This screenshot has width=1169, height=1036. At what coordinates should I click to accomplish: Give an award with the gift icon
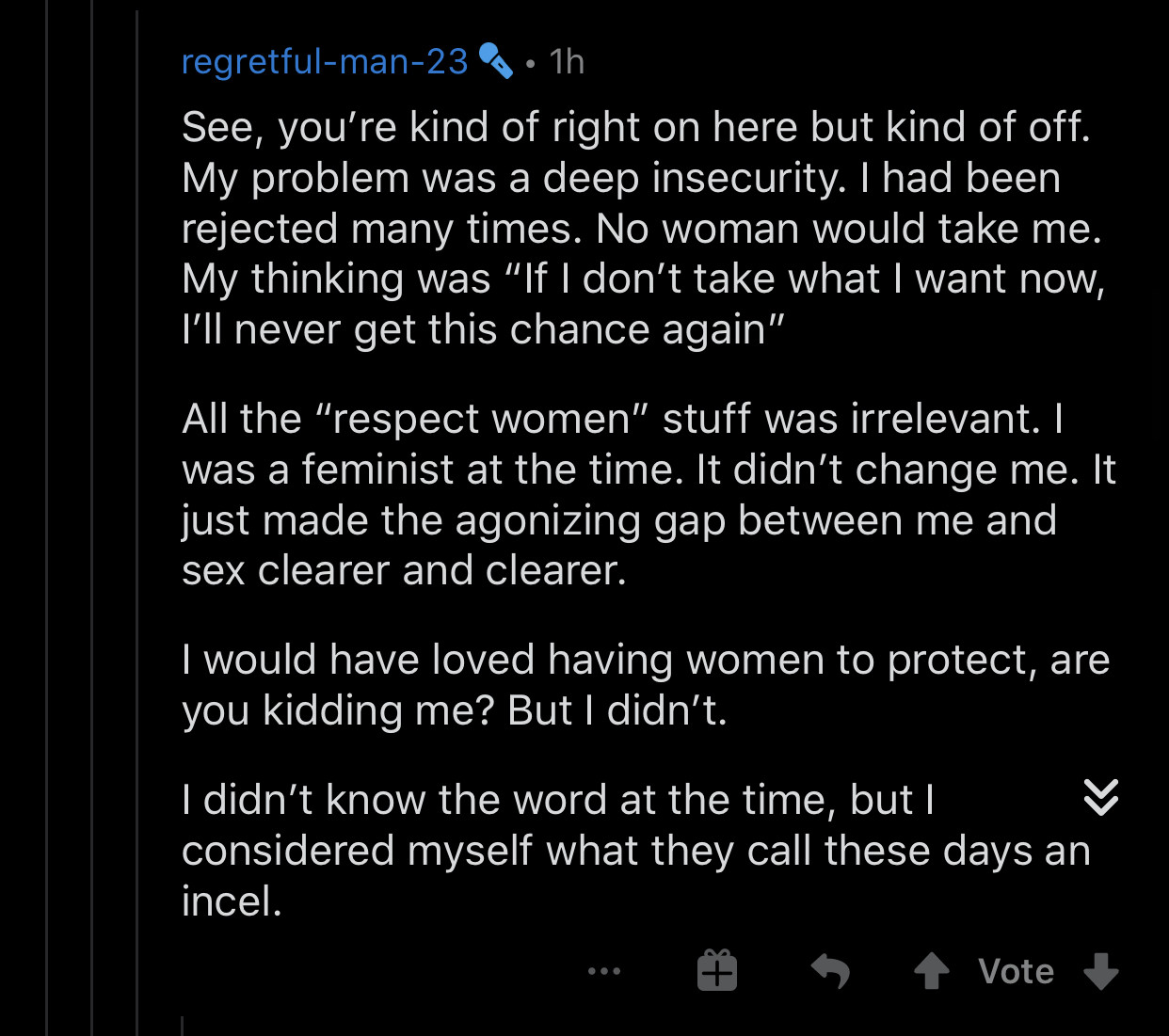coord(717,970)
